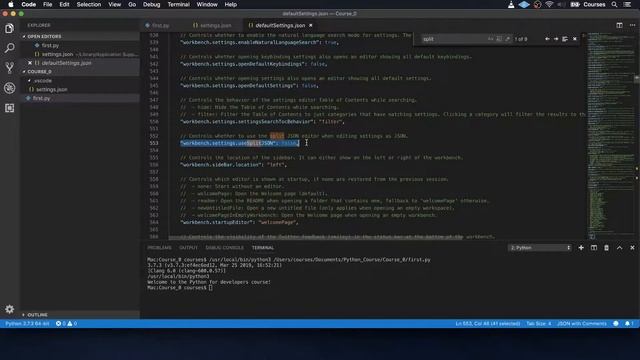Click line 553 useSplitJSON setting
This screenshot has width=640, height=360.
pos(240,143)
